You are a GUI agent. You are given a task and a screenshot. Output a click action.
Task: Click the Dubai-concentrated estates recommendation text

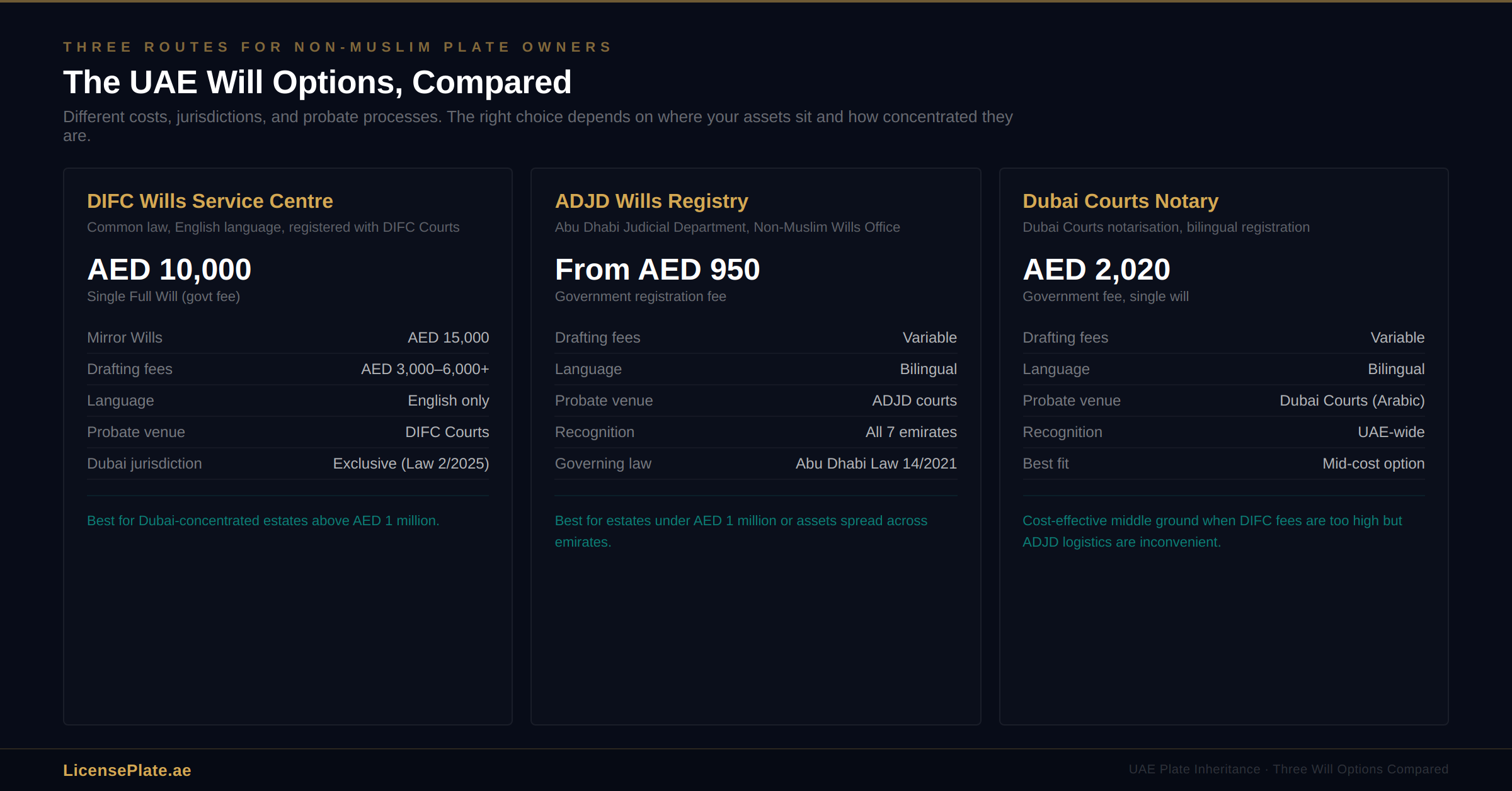[x=263, y=521]
